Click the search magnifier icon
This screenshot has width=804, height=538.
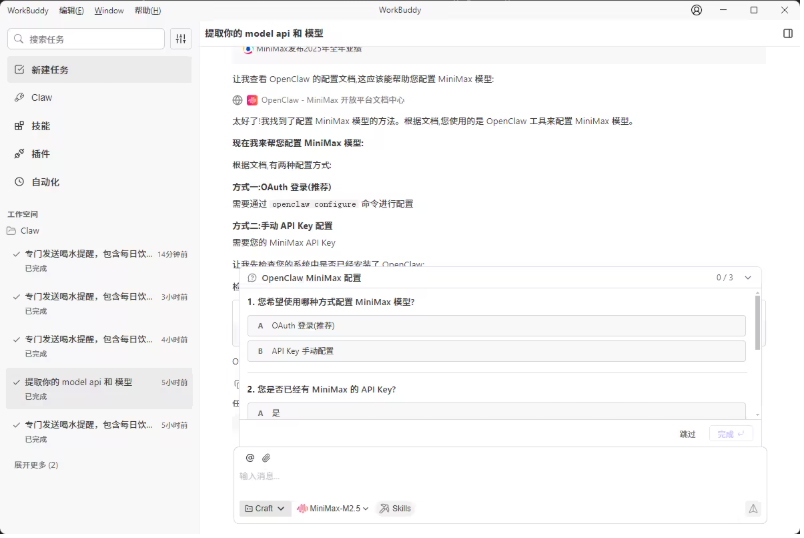point(19,39)
